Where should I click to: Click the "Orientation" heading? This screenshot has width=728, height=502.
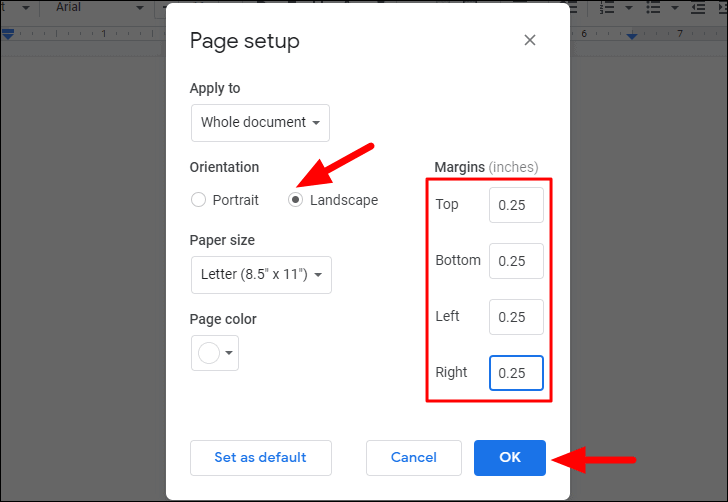[224, 167]
